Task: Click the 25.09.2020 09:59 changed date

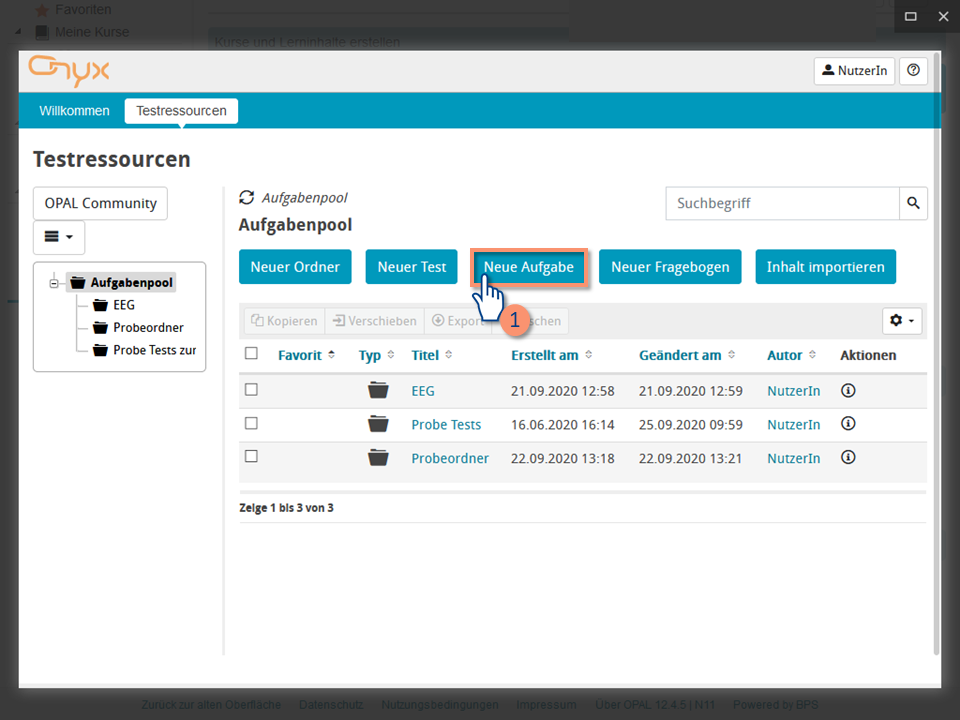Action: (x=691, y=424)
